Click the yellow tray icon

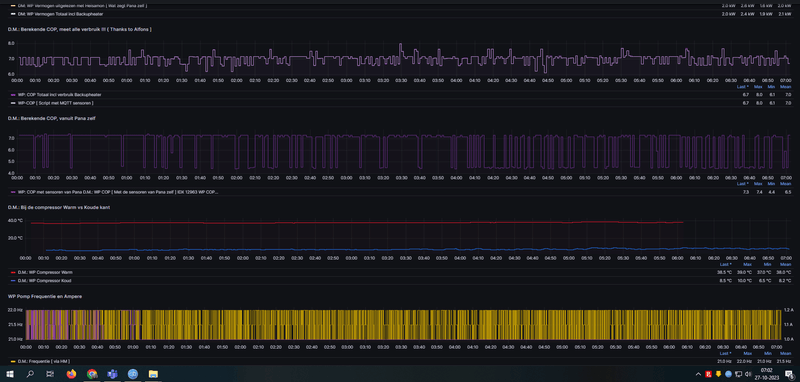click(x=718, y=374)
